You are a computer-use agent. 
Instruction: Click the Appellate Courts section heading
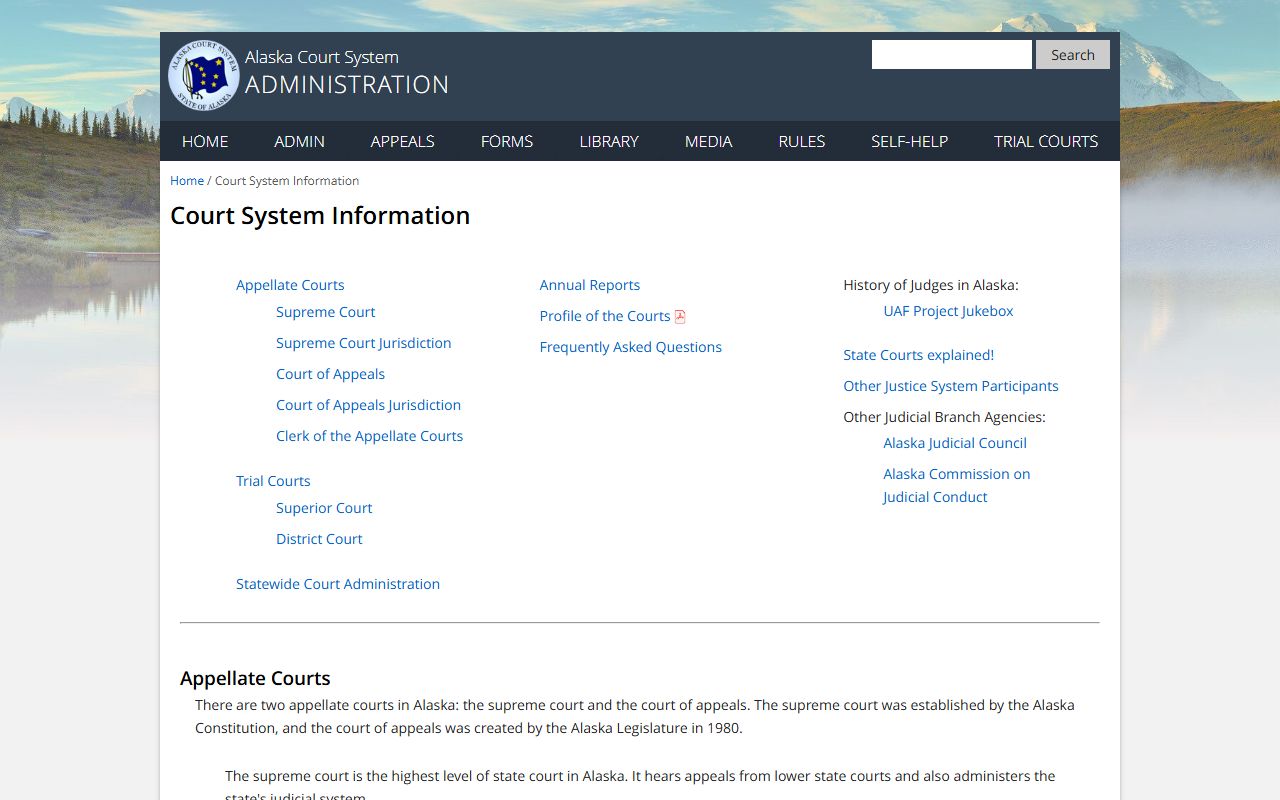click(x=255, y=678)
